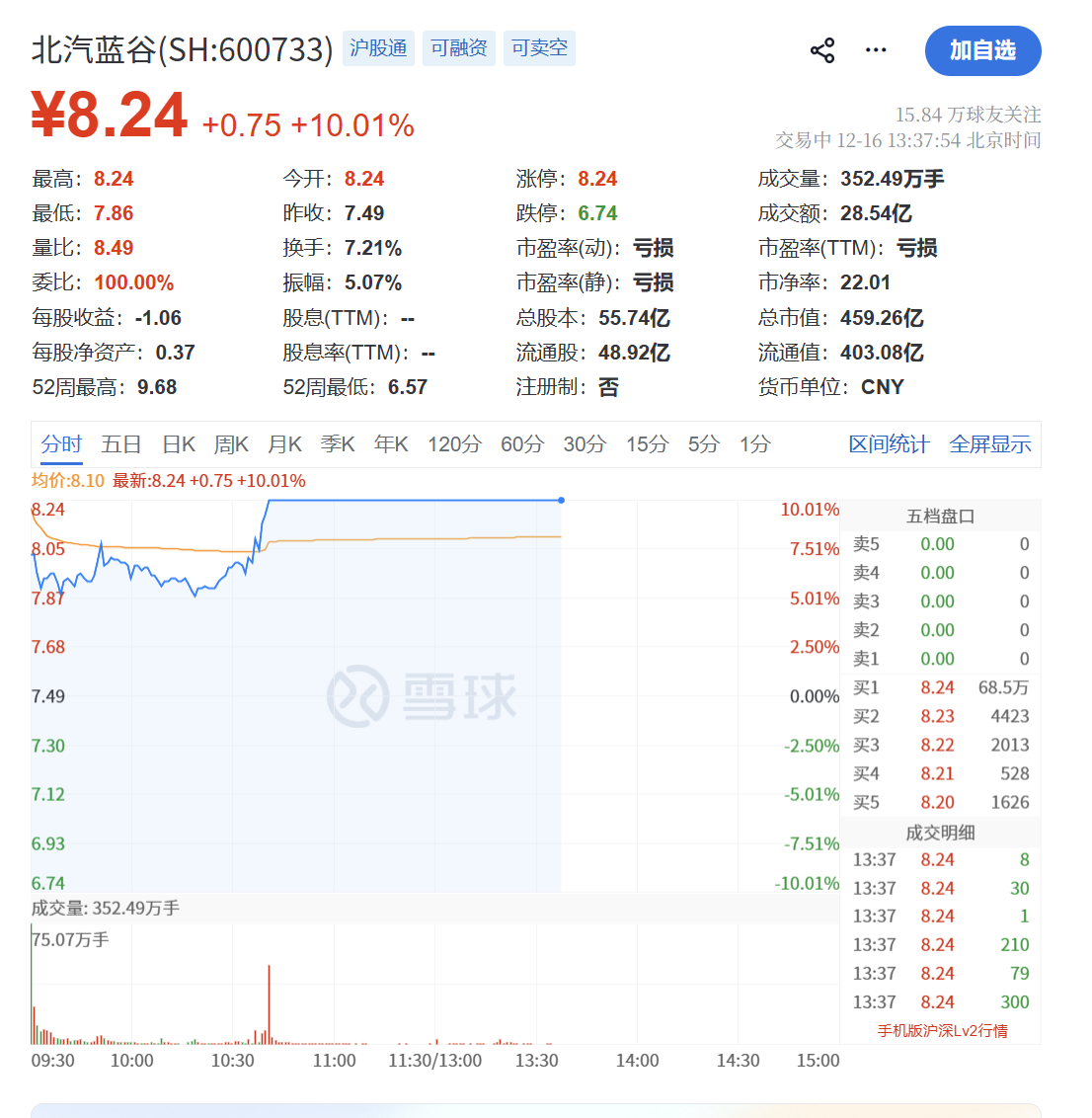Select the 月K chart tab
Image resolution: width=1092 pixels, height=1118 pixels.
(x=284, y=444)
